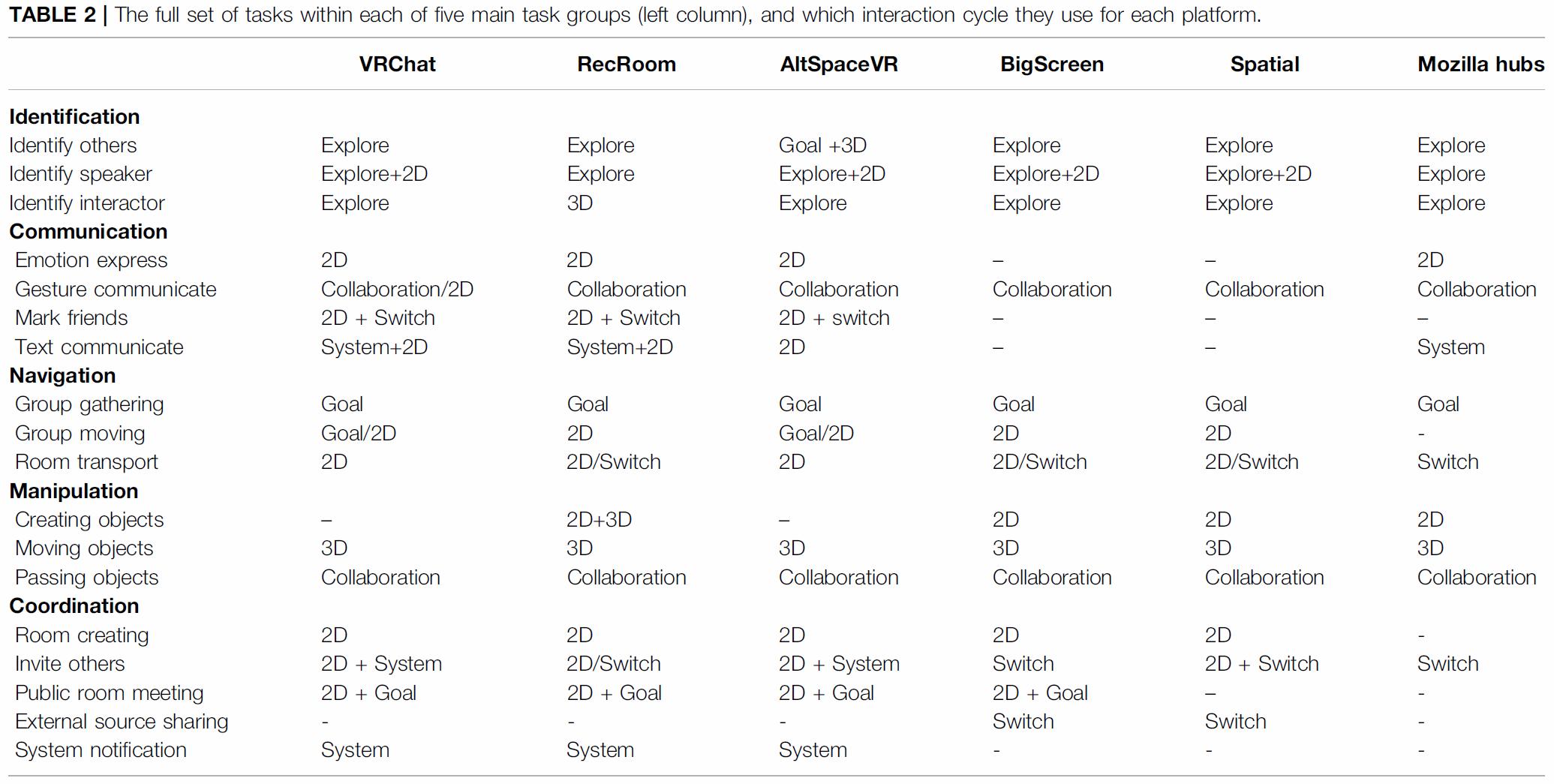Select the Identification group heading
This screenshot has width=1554, height=784.
tap(74, 116)
